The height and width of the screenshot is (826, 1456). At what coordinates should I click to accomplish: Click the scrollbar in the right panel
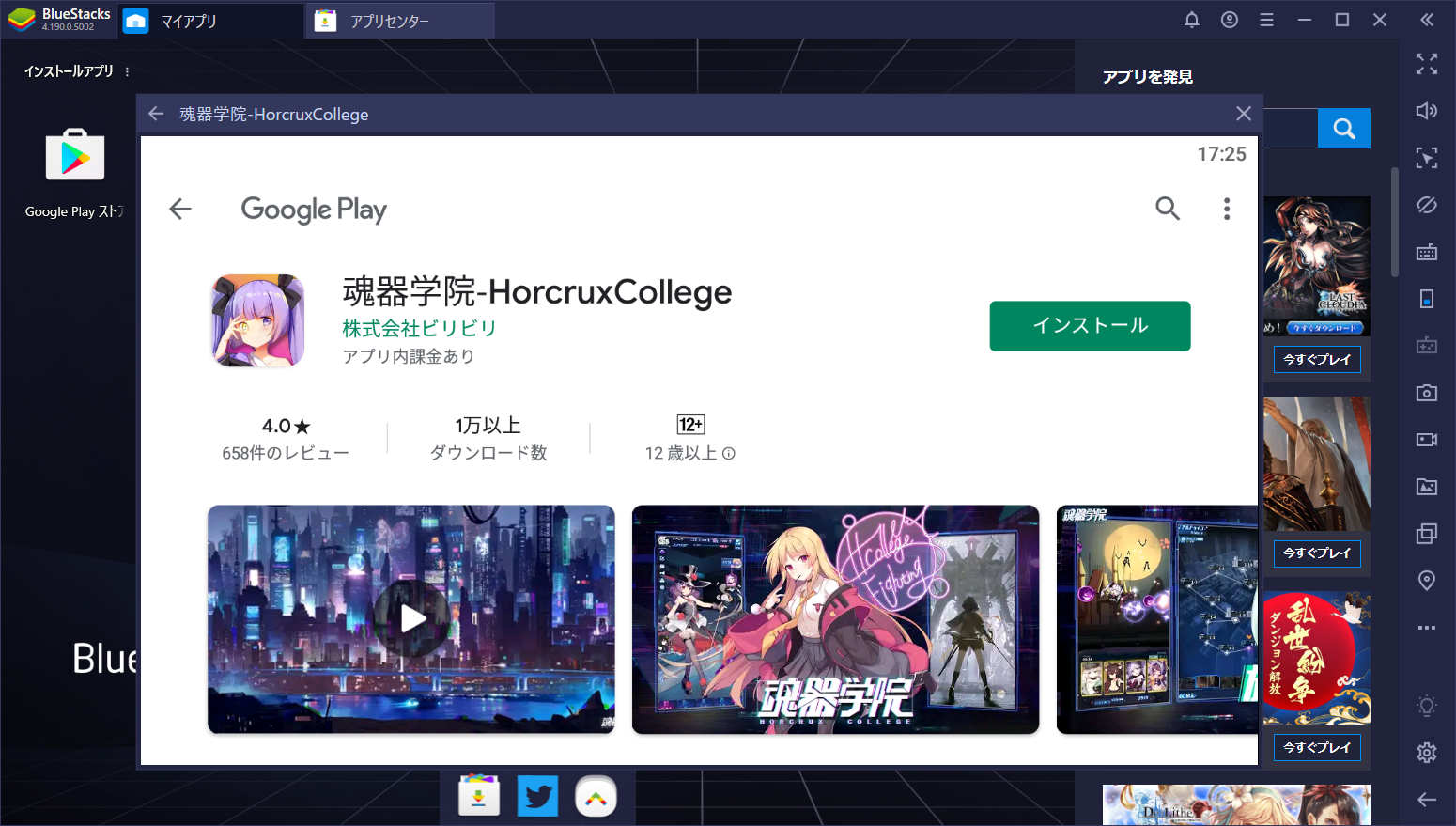coord(1395,223)
